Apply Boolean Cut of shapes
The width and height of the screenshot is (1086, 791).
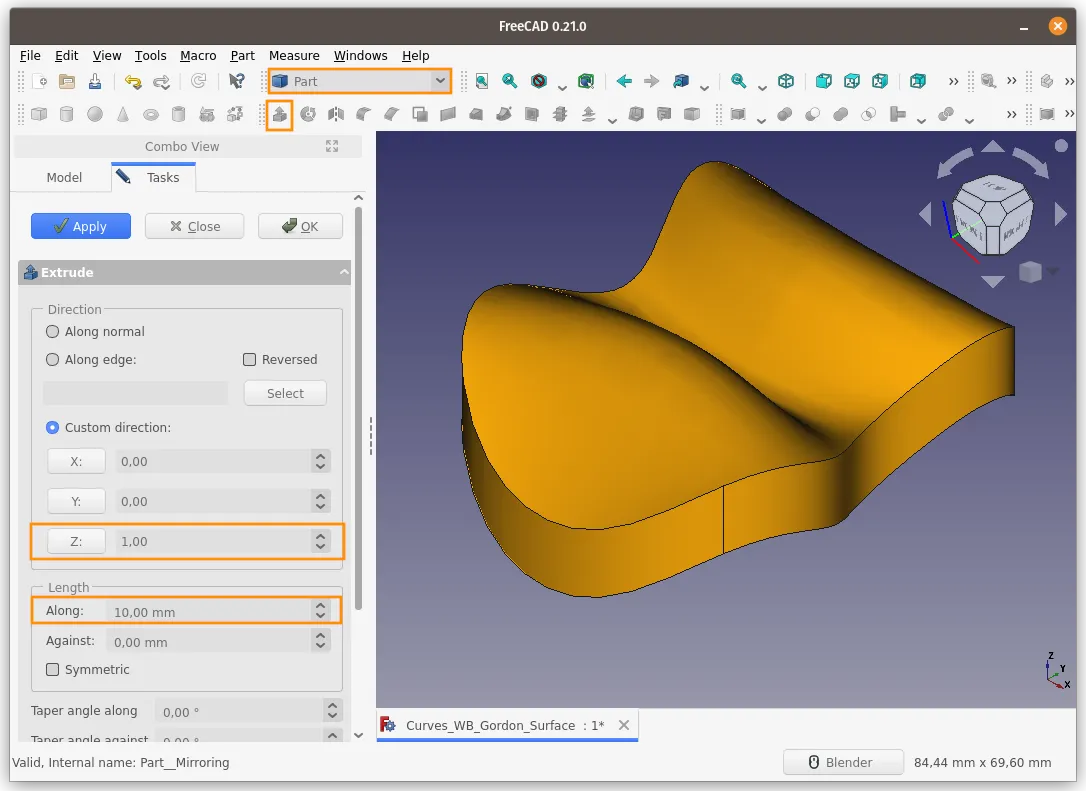coord(812,114)
